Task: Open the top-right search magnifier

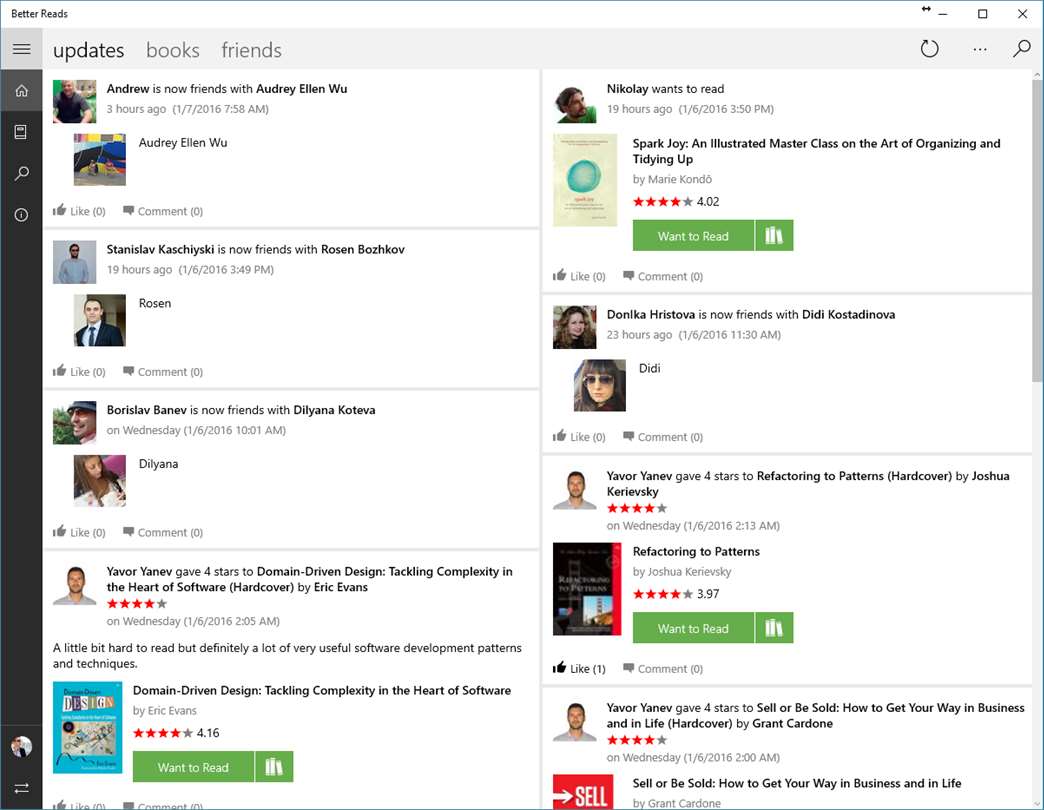Action: (x=1021, y=49)
